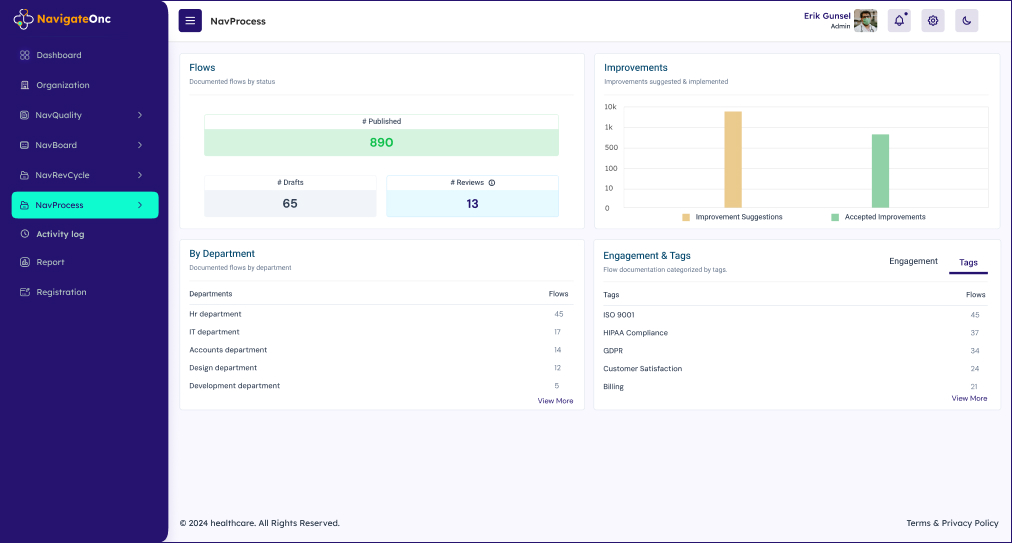Switch to the Engagement tab
The image size is (1012, 543).
pos(913,261)
